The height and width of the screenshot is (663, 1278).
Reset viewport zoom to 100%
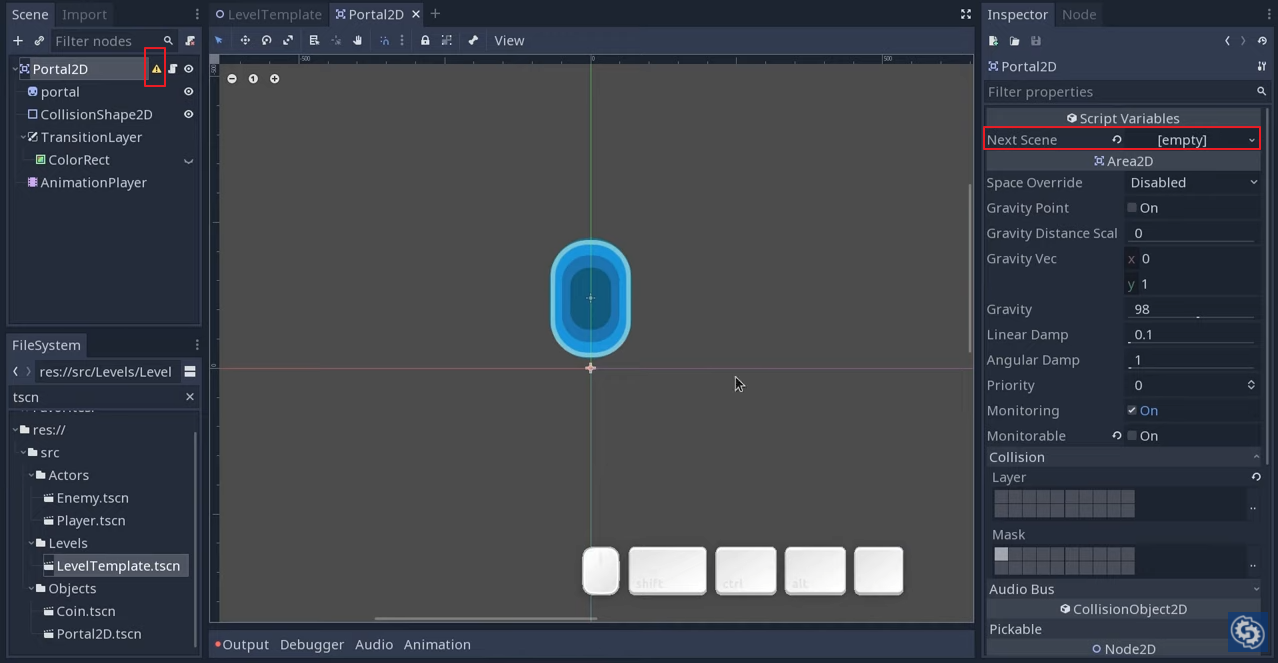pos(253,79)
